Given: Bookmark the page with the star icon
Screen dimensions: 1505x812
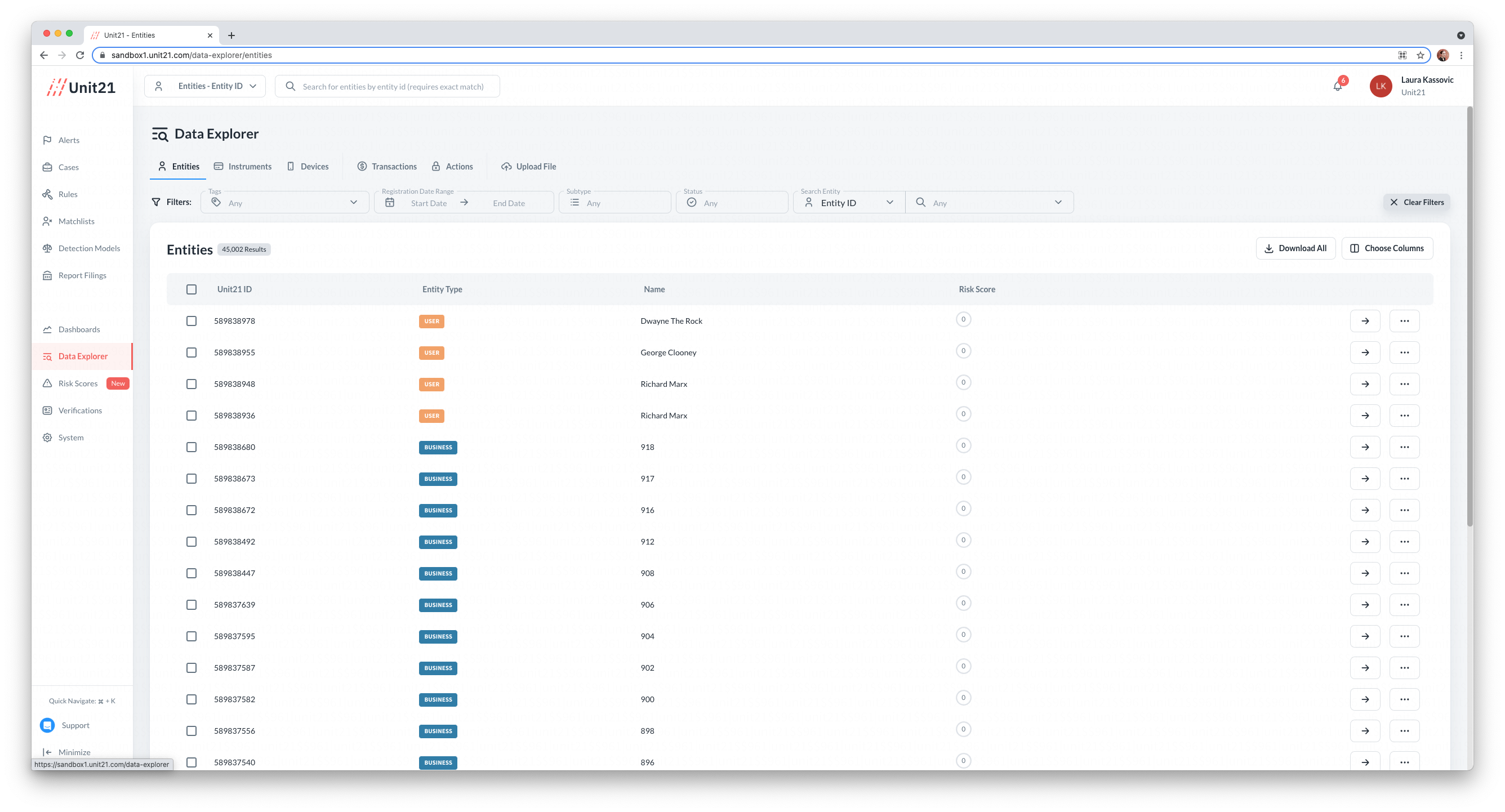Looking at the screenshot, I should point(1421,55).
